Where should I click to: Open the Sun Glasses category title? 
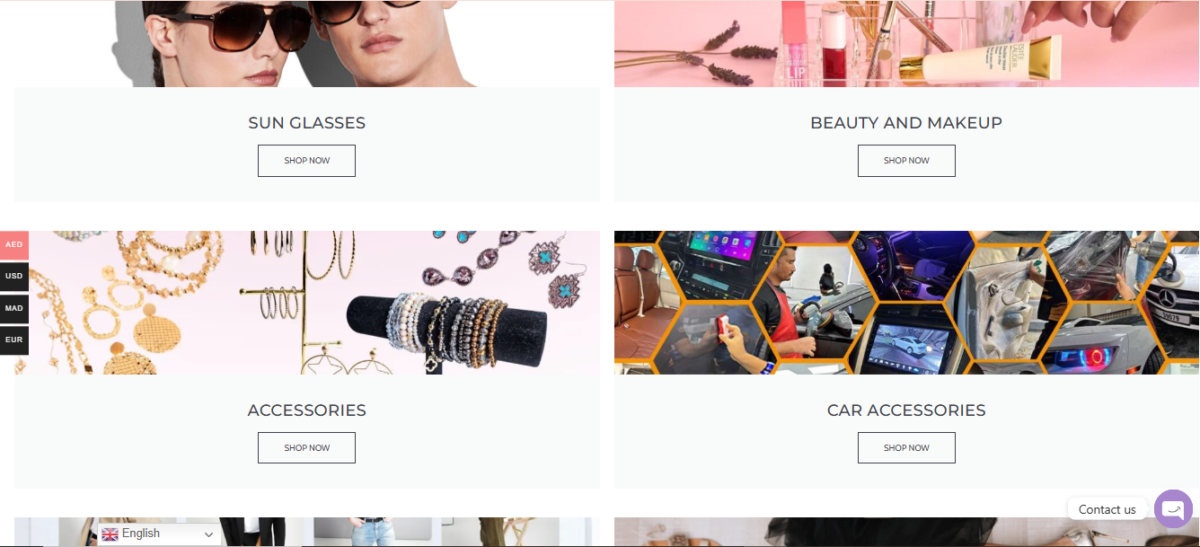307,123
